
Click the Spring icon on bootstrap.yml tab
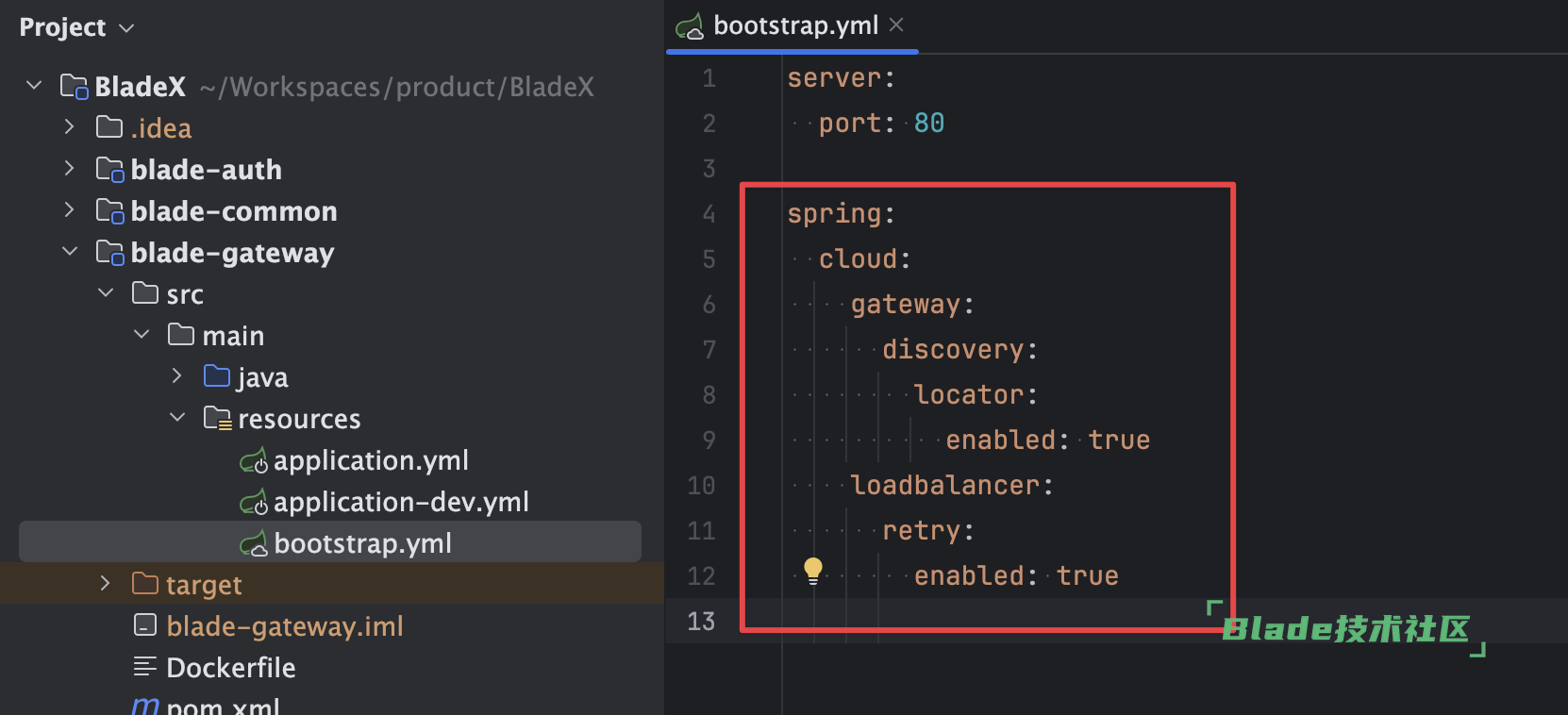point(690,26)
